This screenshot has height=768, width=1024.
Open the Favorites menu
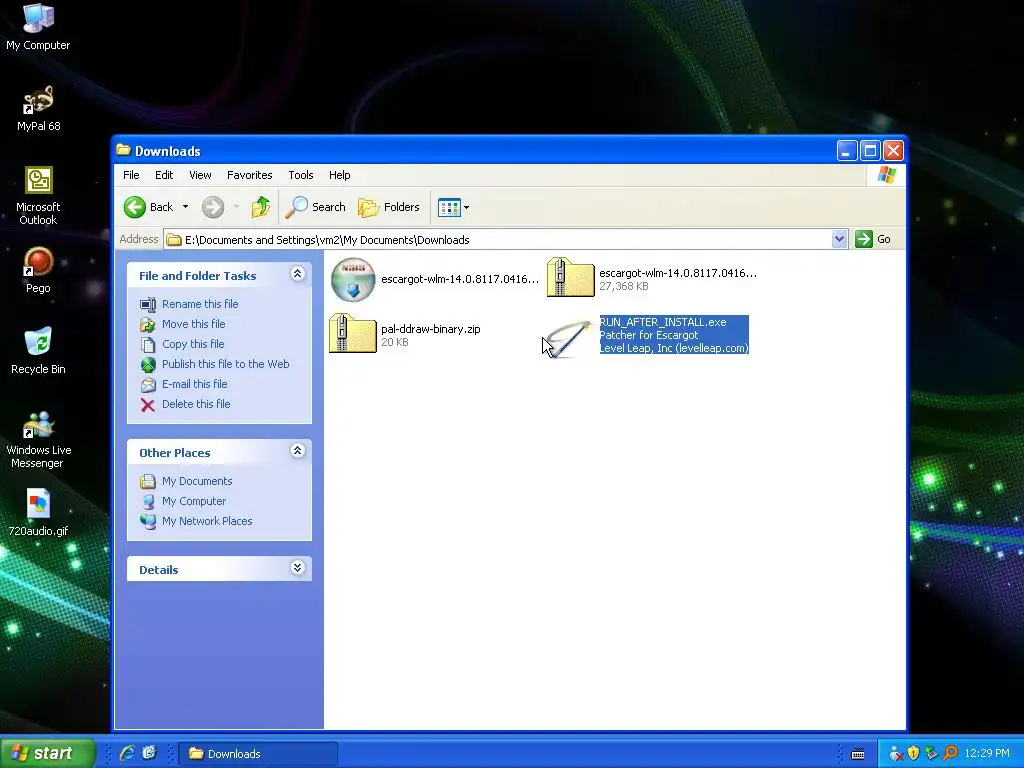coord(249,175)
